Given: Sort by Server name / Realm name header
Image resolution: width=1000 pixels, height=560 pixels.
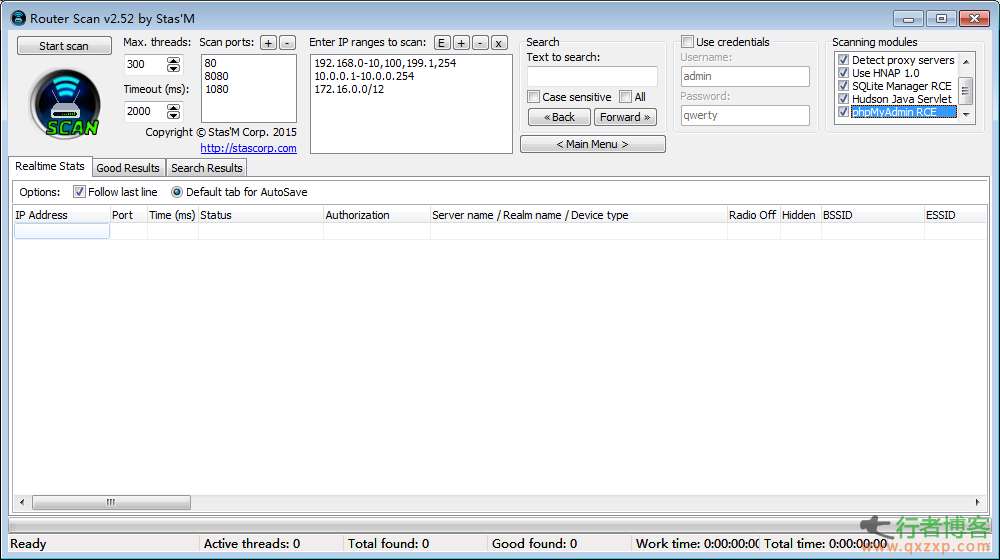Looking at the screenshot, I should pos(578,215).
